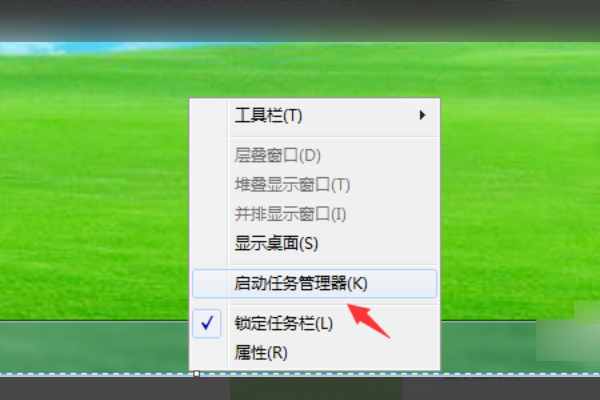Choose 堆叠显示窗口(T) from the context menu

(315, 185)
